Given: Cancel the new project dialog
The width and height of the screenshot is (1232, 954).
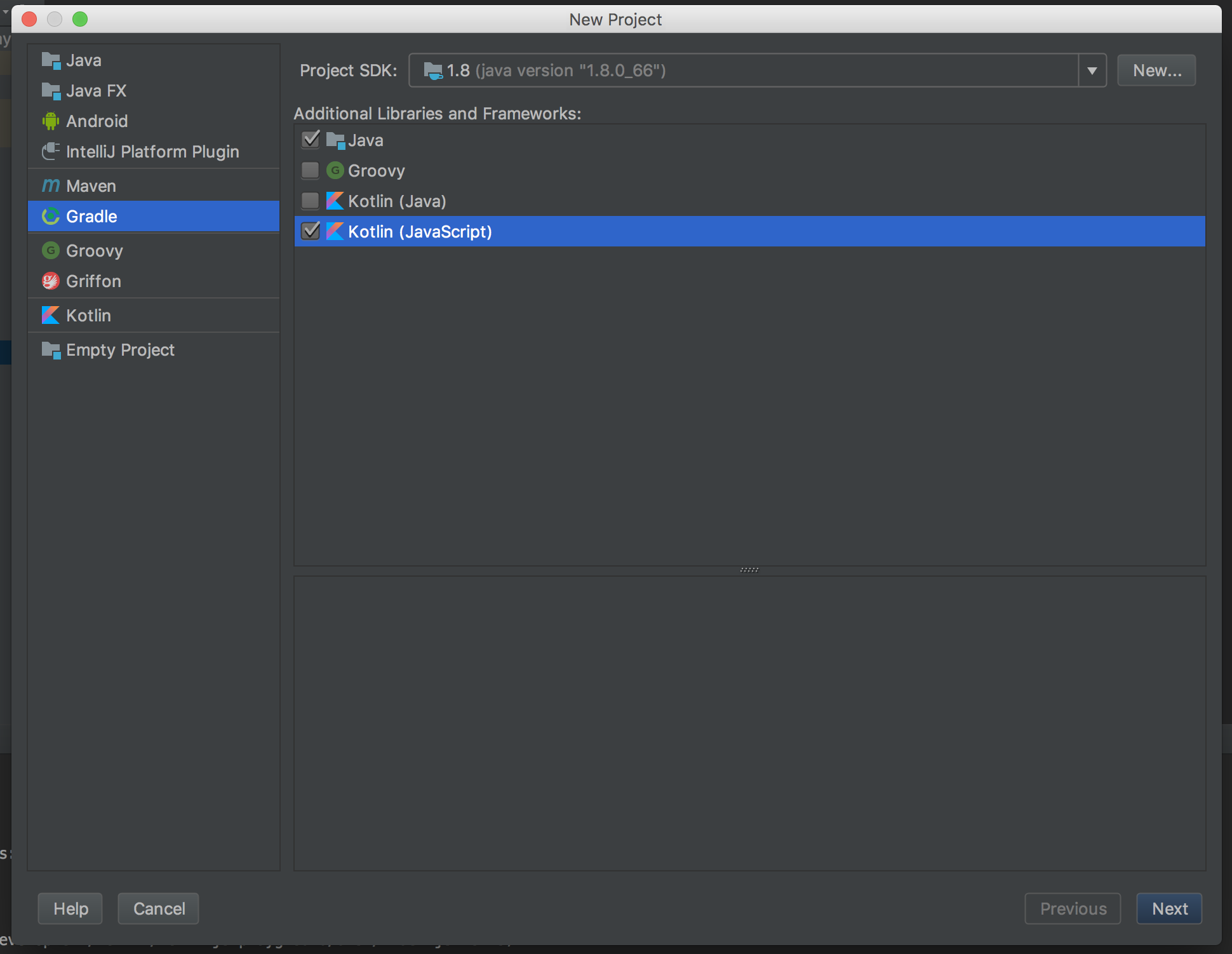Looking at the screenshot, I should (157, 908).
